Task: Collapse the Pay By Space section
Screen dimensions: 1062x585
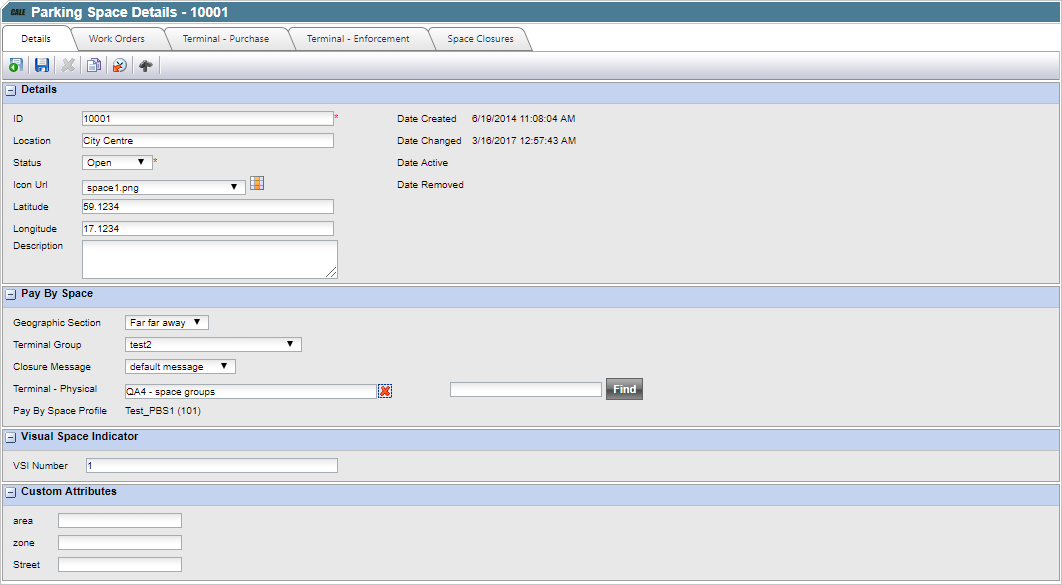Action: (11, 295)
